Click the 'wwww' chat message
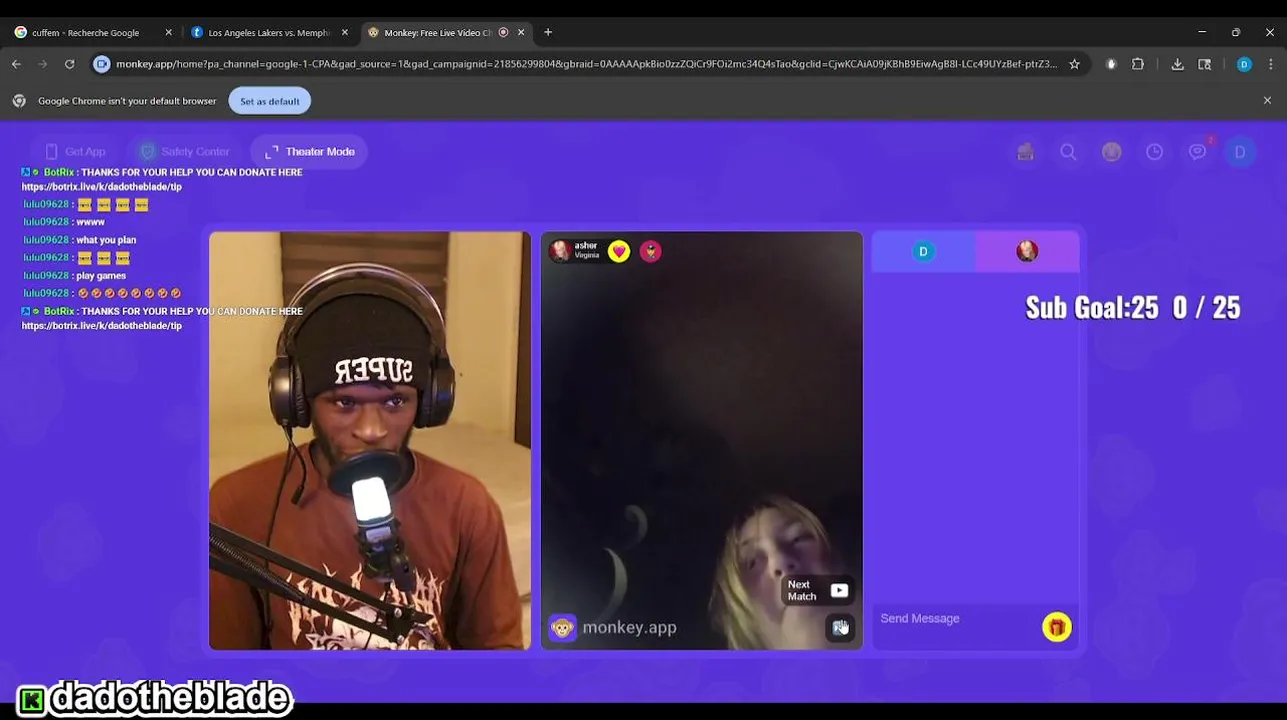Image resolution: width=1287 pixels, height=720 pixels. click(x=90, y=222)
